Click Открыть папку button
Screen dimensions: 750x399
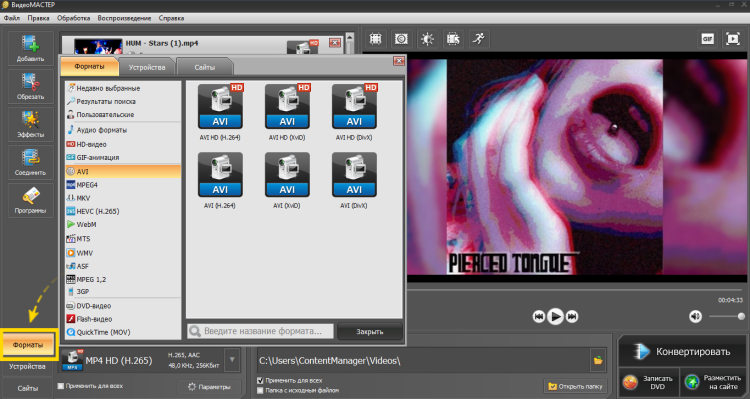pyautogui.click(x=575, y=386)
